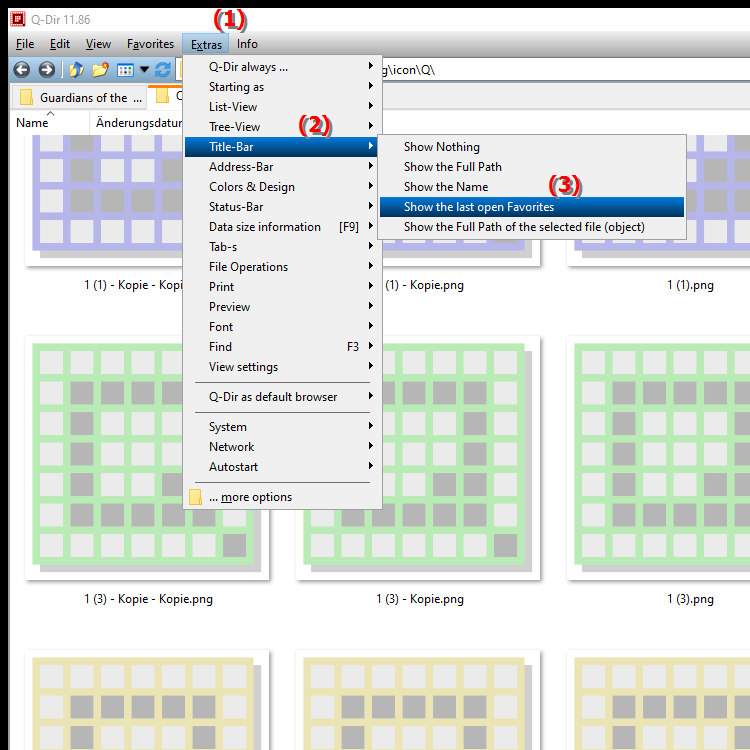Click the more options entry

click(283, 497)
